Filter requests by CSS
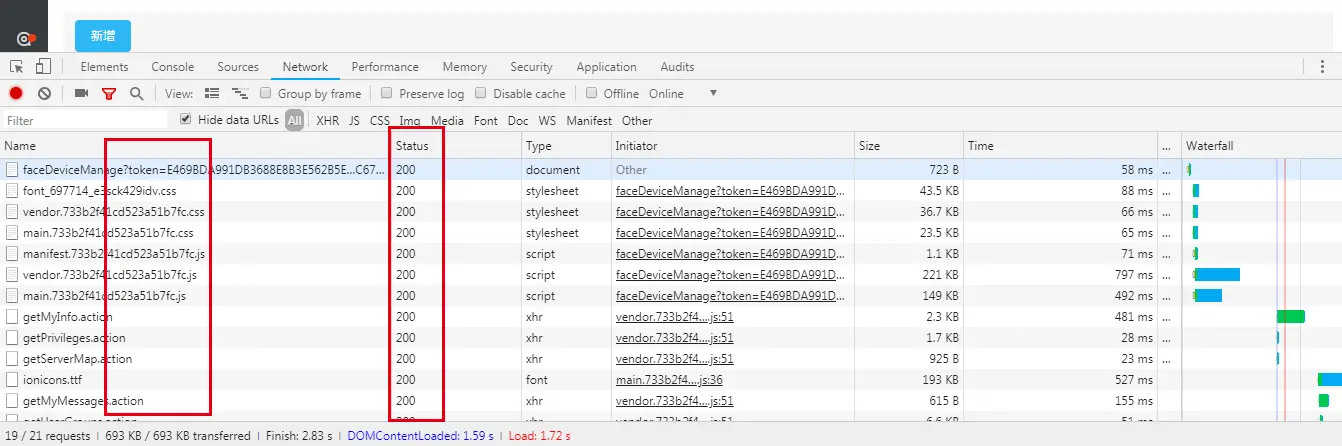This screenshot has width=1342, height=446. click(x=380, y=121)
